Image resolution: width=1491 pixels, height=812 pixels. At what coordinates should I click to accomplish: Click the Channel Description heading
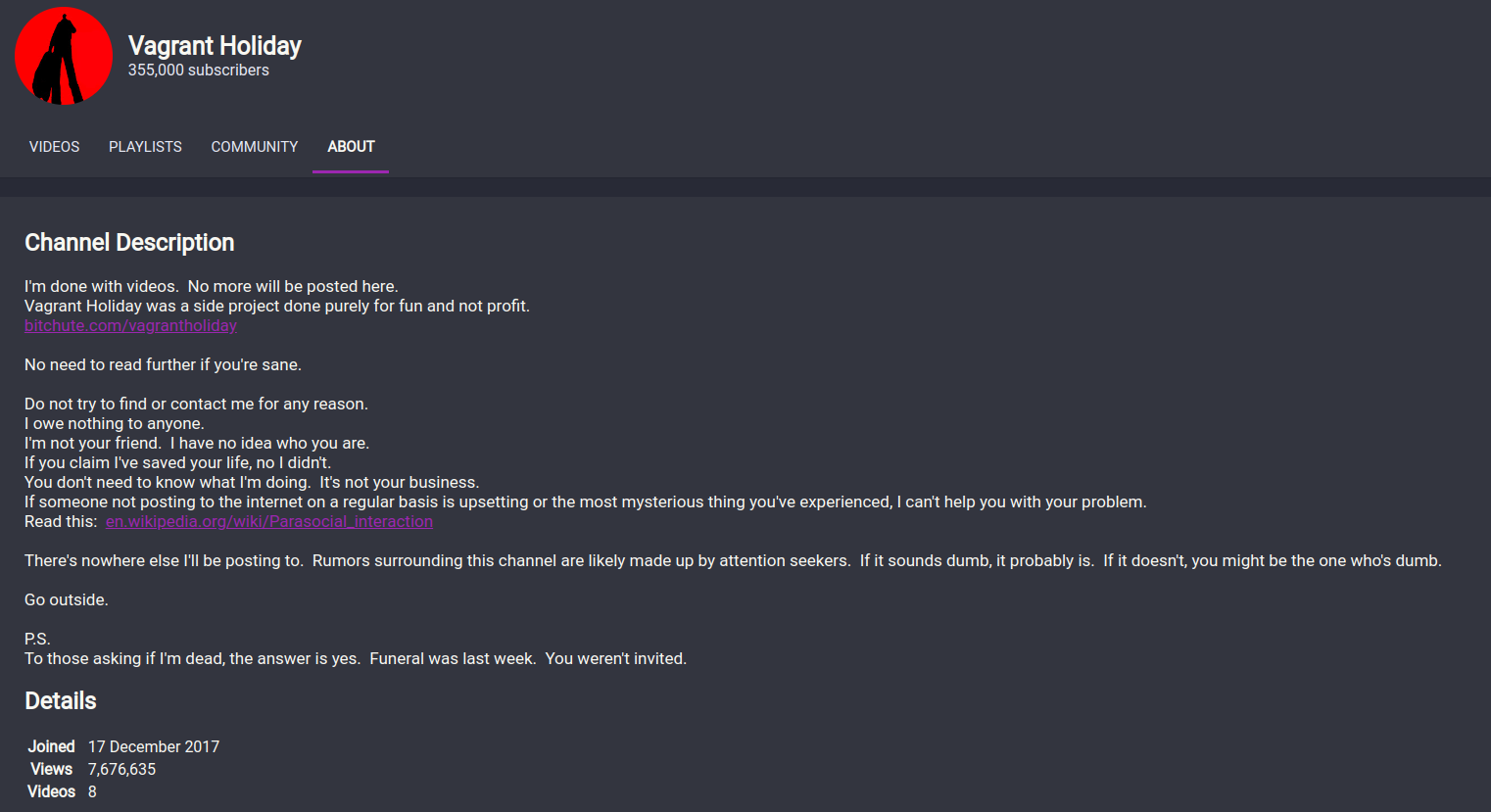coord(129,243)
